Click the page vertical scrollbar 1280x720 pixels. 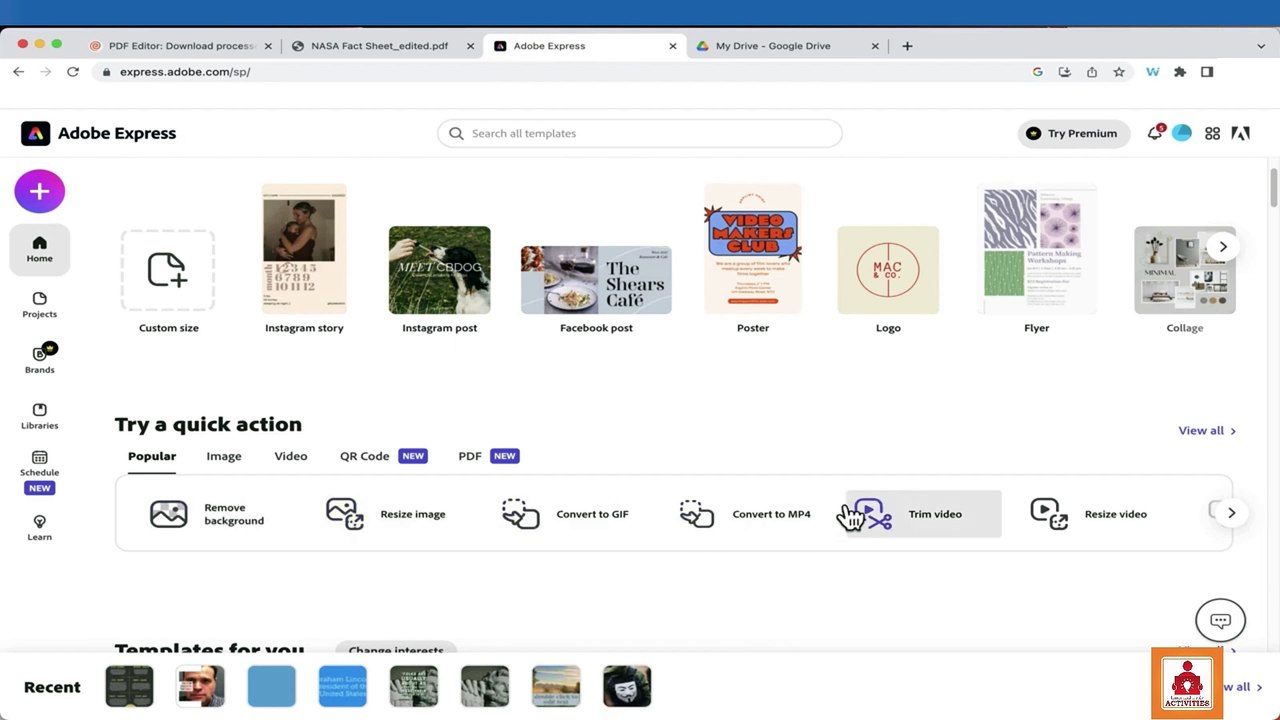click(1274, 190)
